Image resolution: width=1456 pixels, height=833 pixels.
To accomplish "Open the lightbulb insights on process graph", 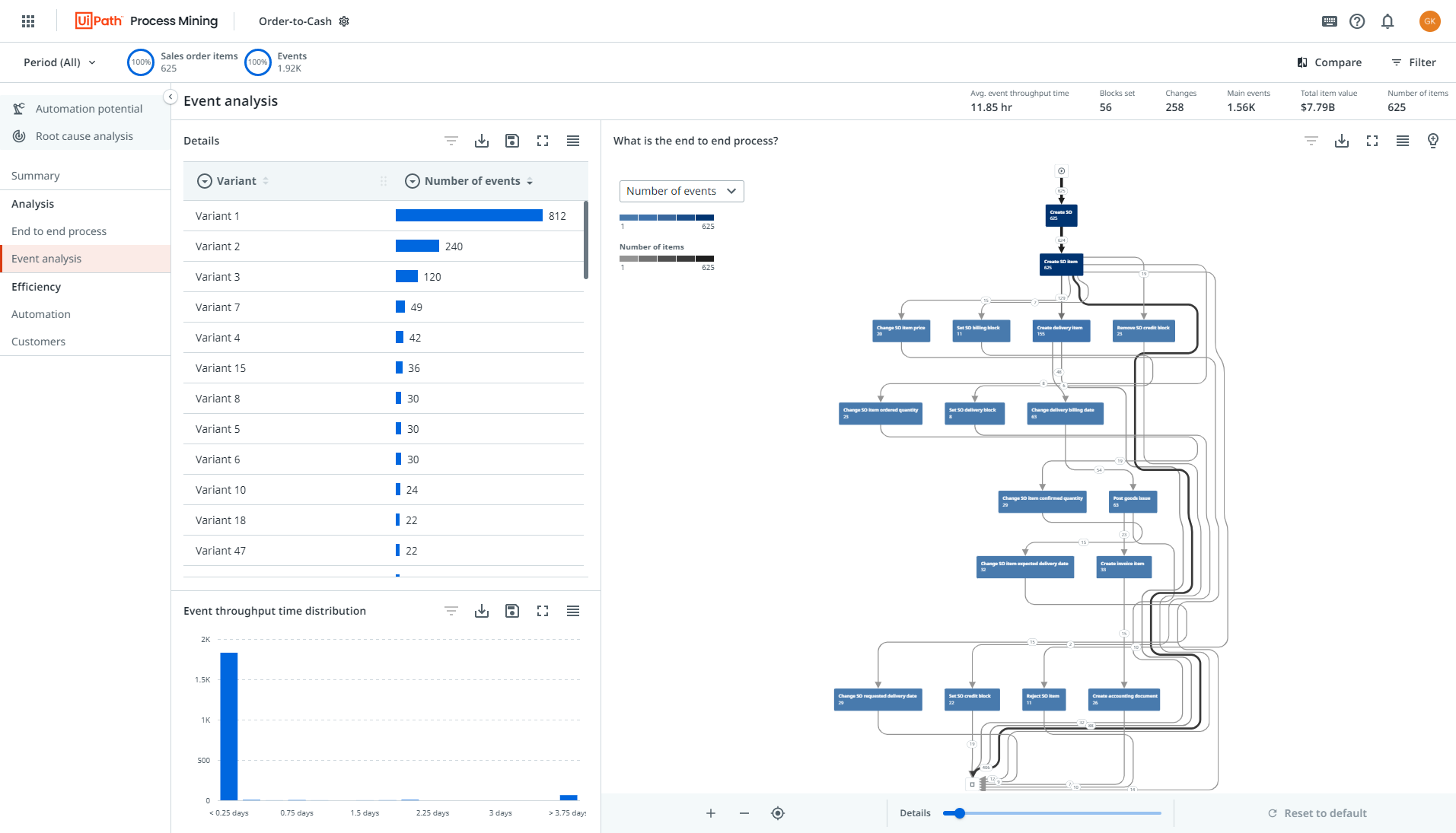I will pyautogui.click(x=1433, y=141).
